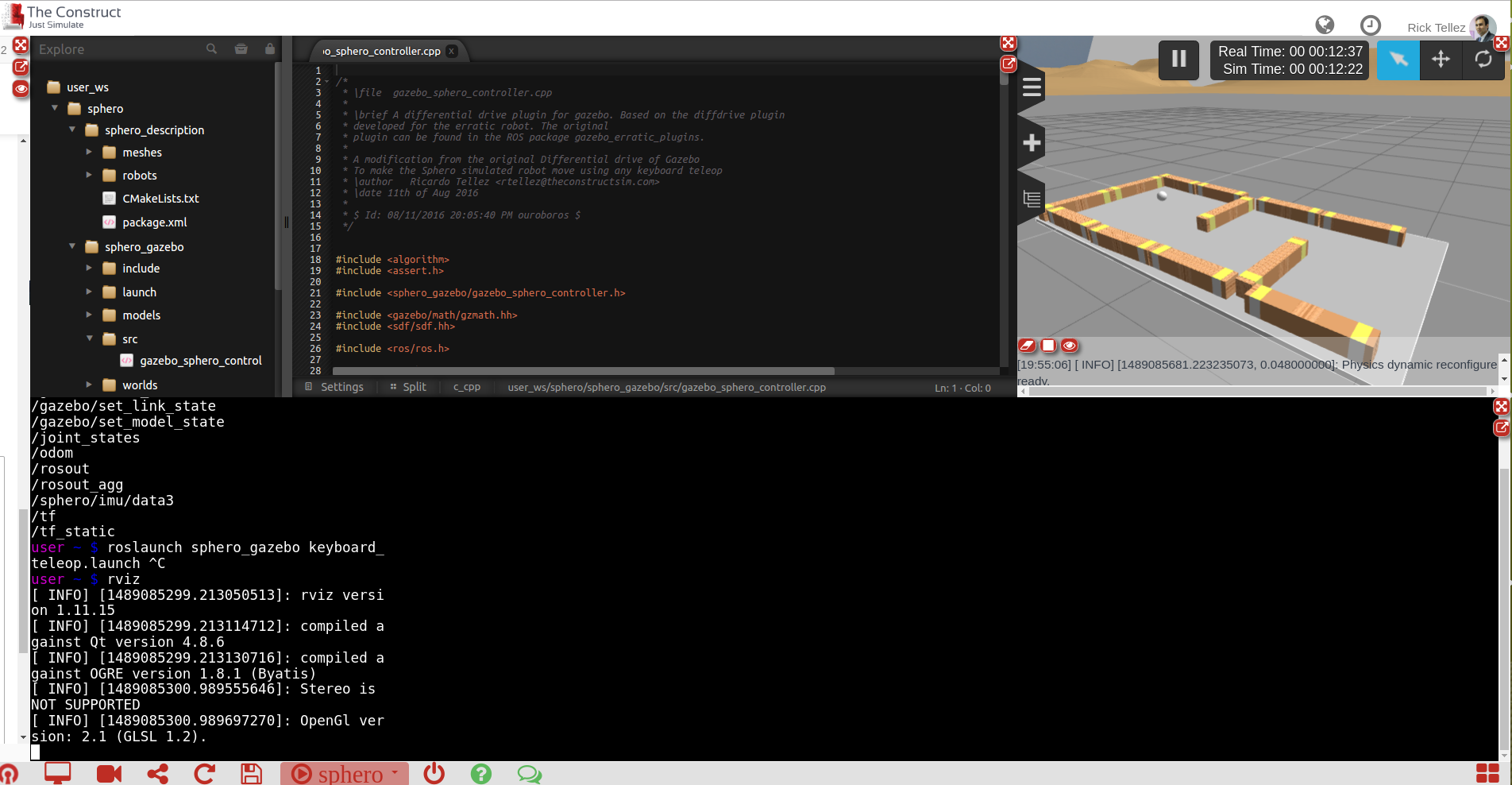Pop out the code editor panel
Image resolution: width=1512 pixels, height=785 pixels.
[x=1009, y=64]
